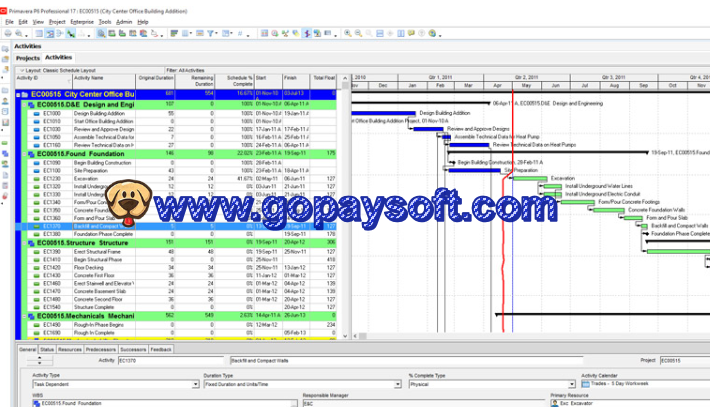Open the File menu
The image size is (710, 407).
[9, 22]
